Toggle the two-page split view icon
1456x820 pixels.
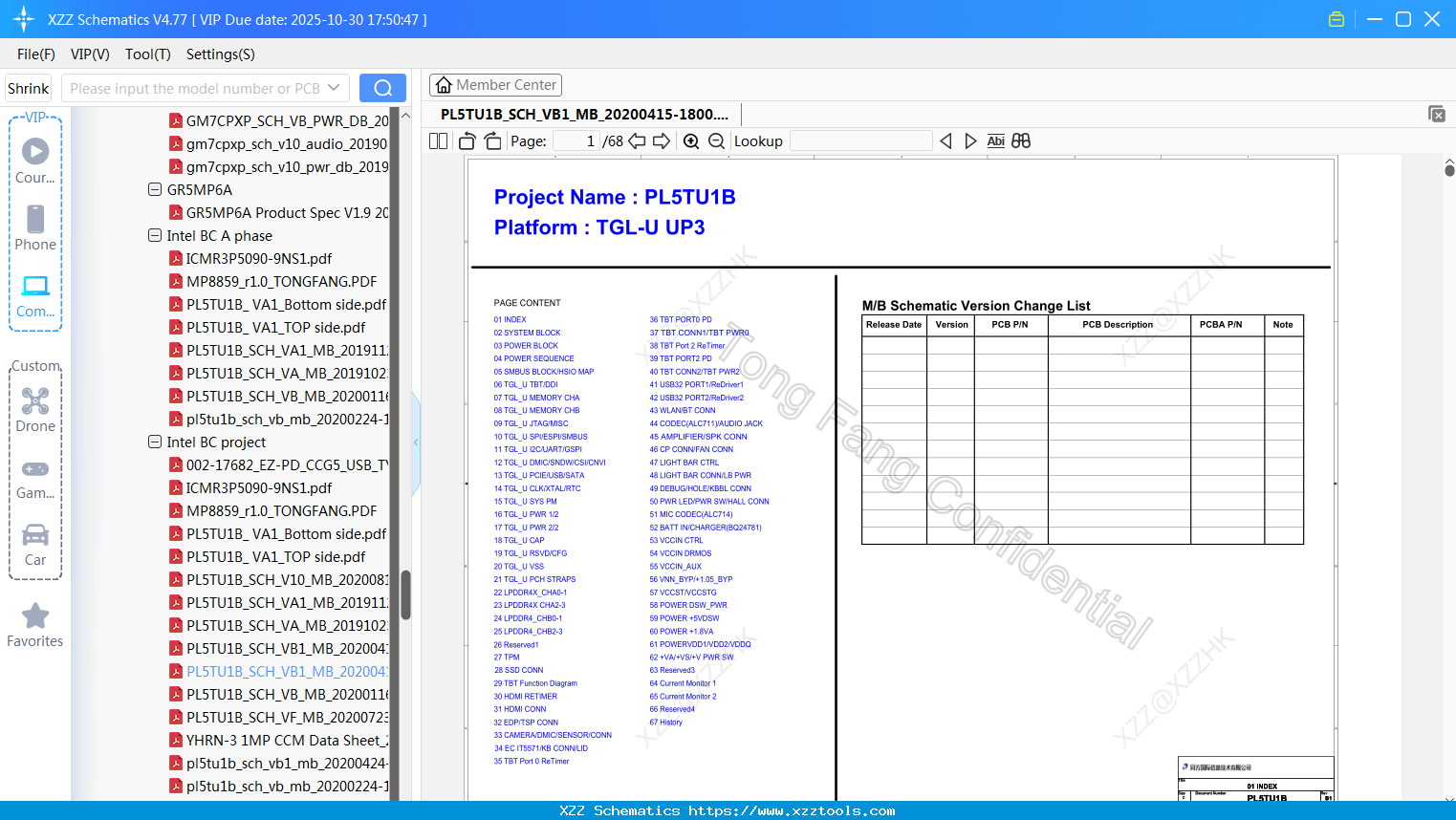click(438, 141)
